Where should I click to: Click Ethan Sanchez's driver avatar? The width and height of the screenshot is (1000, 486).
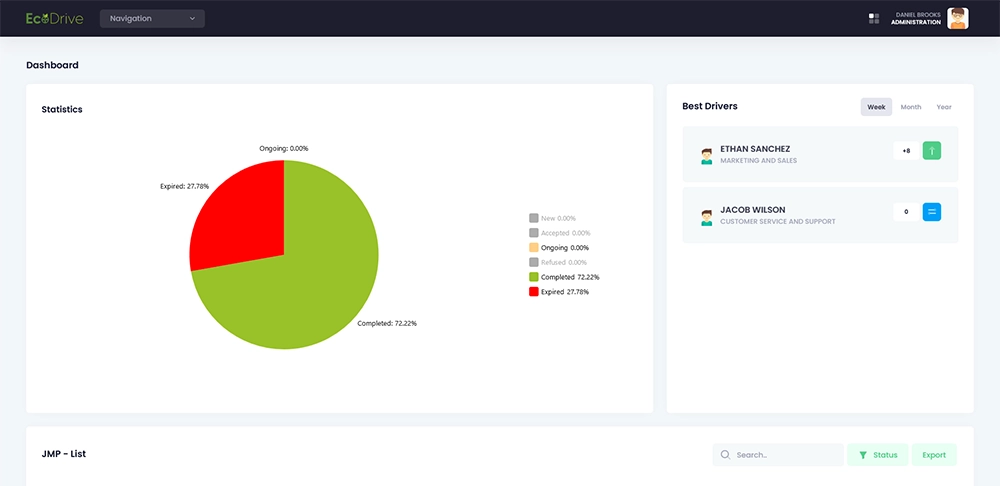(707, 155)
